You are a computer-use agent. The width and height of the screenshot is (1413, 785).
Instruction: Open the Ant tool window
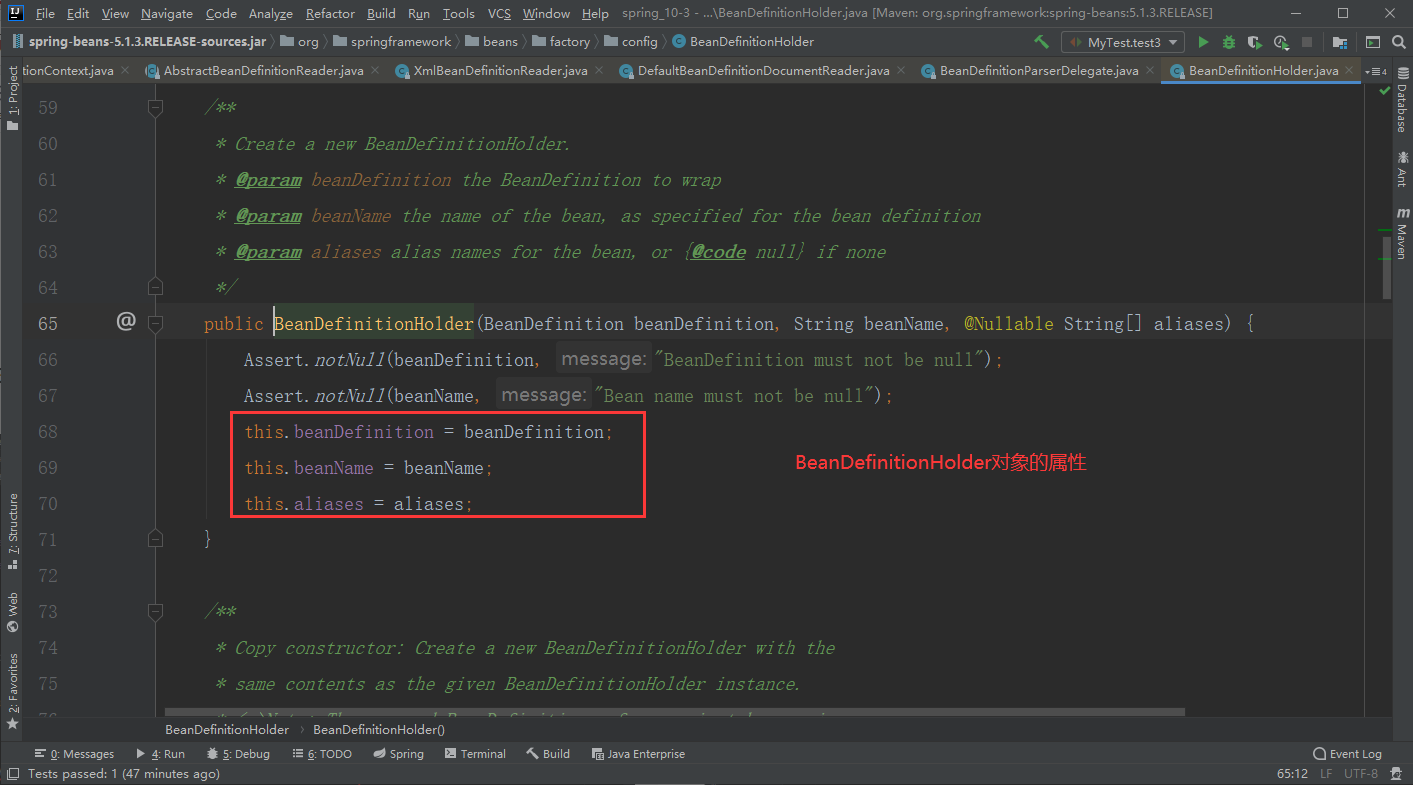coord(1402,170)
